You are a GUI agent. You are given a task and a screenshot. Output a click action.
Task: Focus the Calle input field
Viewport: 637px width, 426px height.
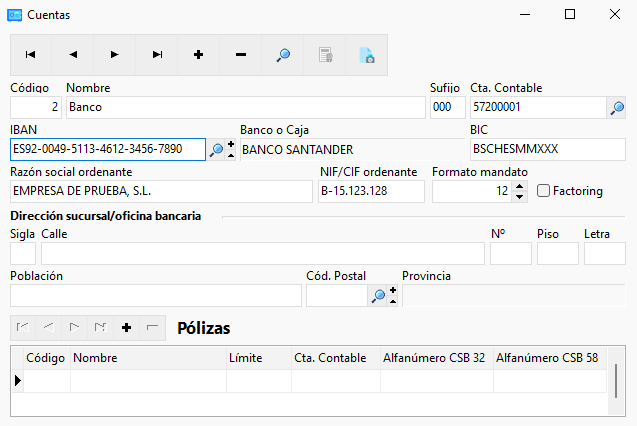(x=263, y=254)
